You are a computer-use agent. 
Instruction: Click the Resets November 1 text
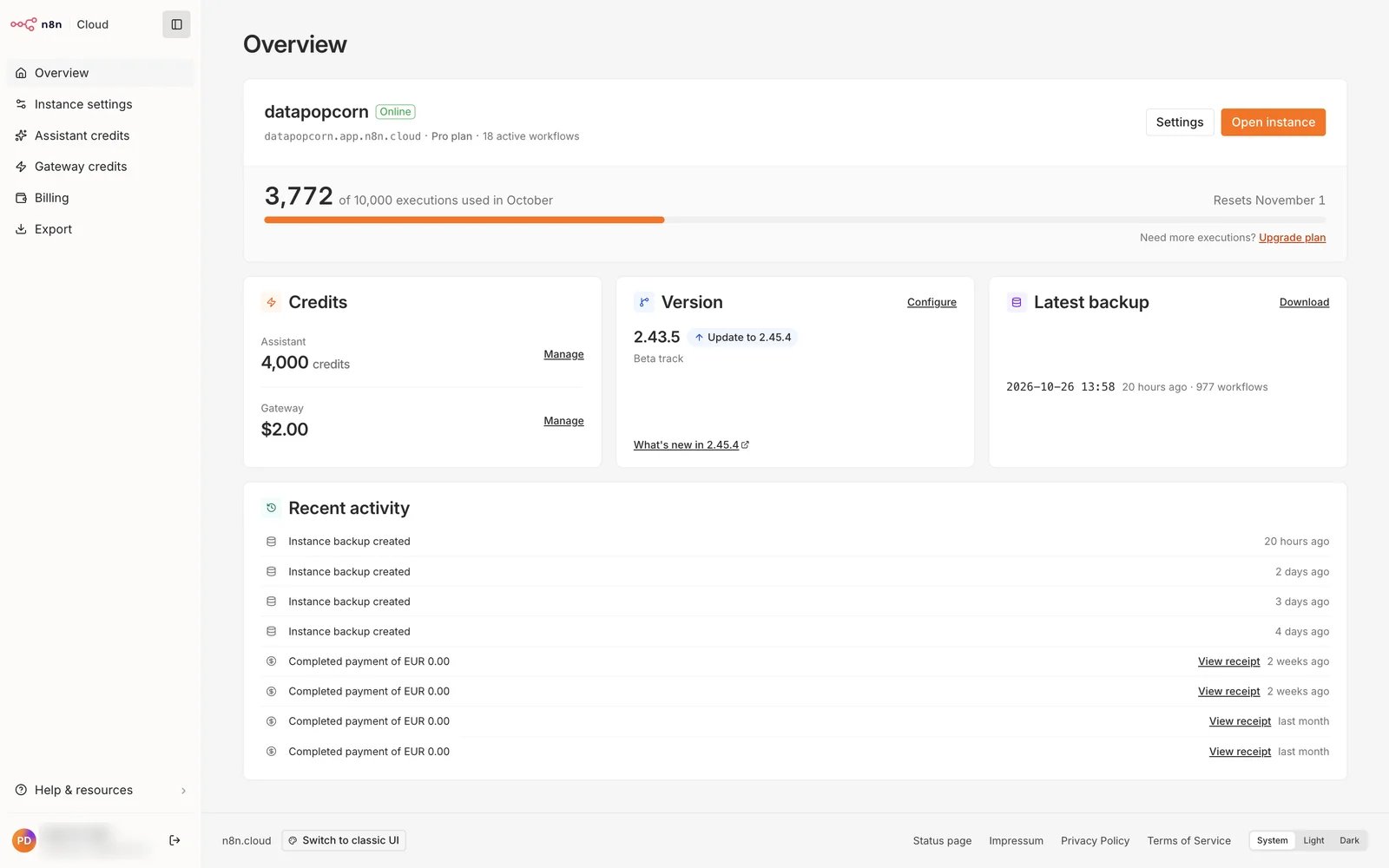click(x=1269, y=201)
